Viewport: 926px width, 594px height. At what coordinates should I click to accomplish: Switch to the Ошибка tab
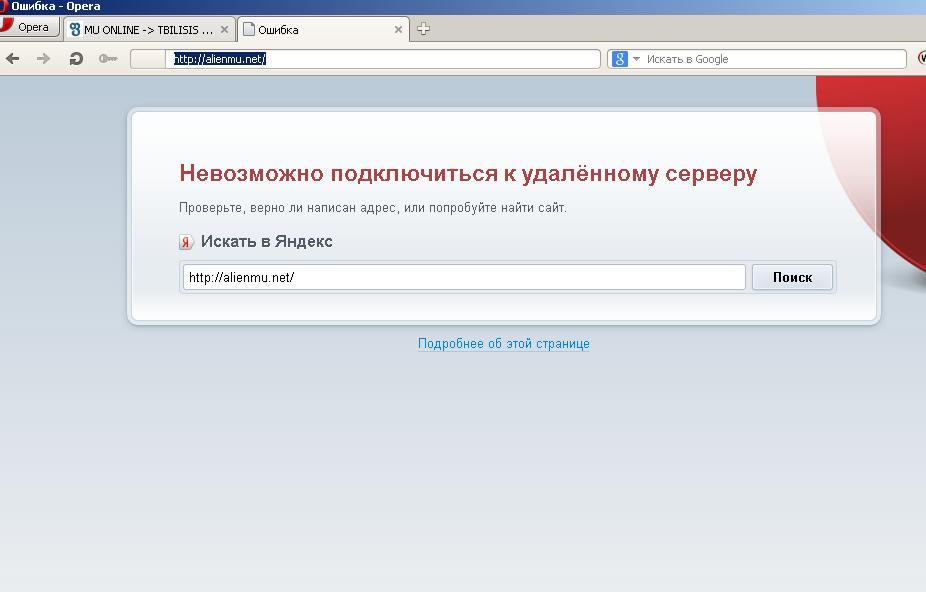click(323, 30)
